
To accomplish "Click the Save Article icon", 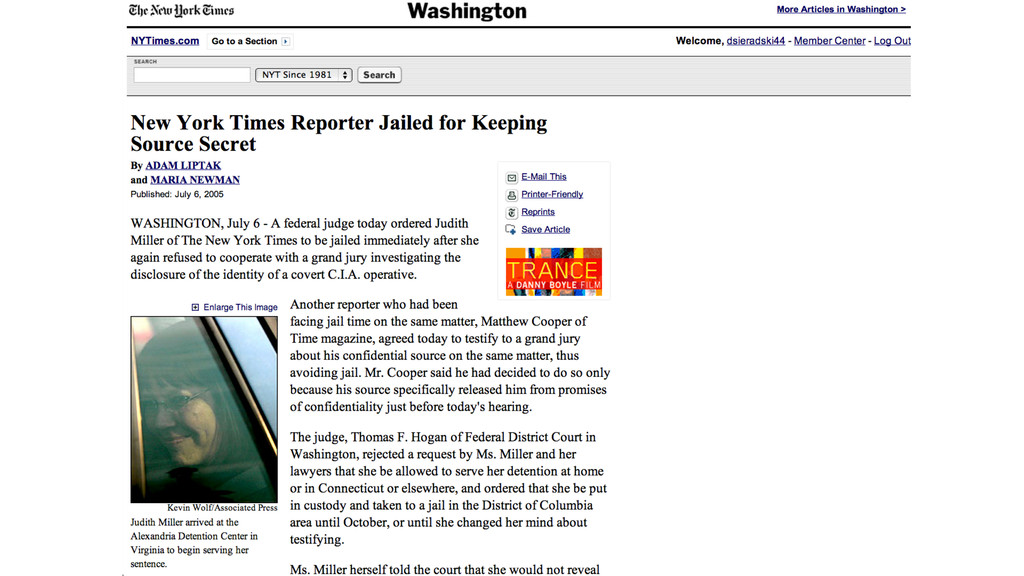I will point(511,230).
